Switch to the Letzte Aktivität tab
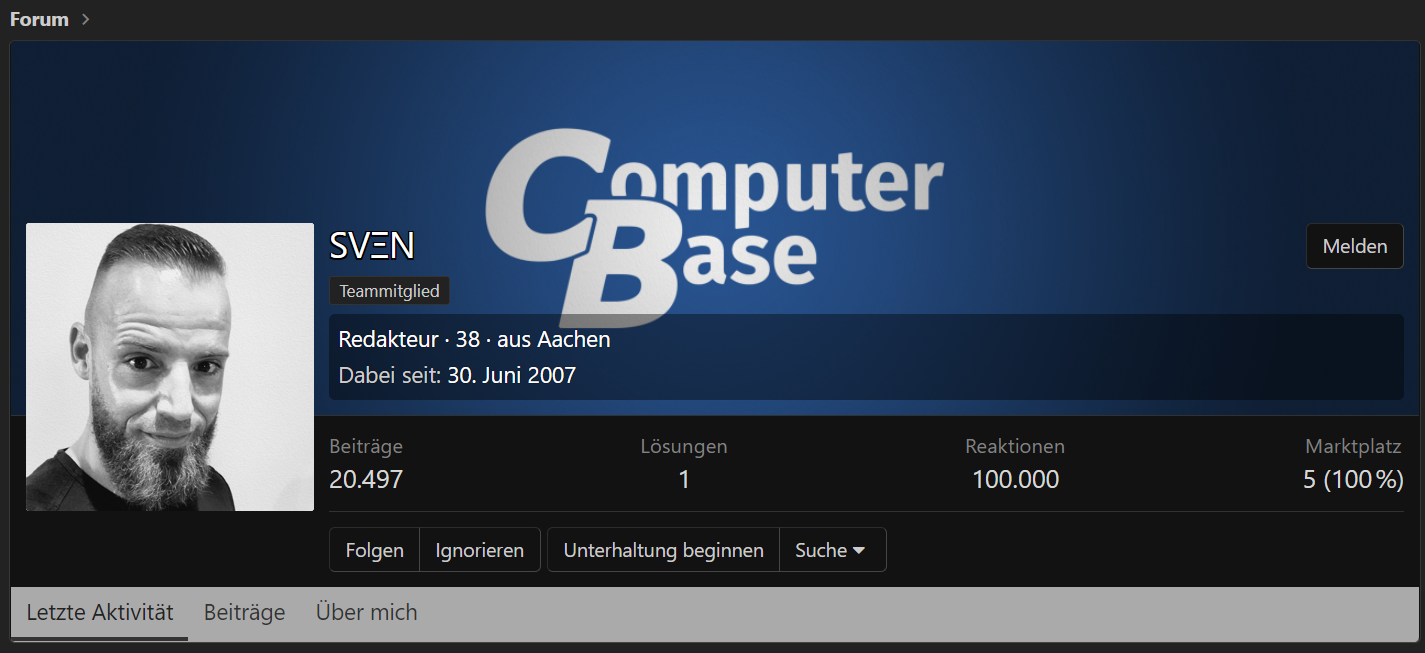Image resolution: width=1425 pixels, height=653 pixels. point(100,612)
